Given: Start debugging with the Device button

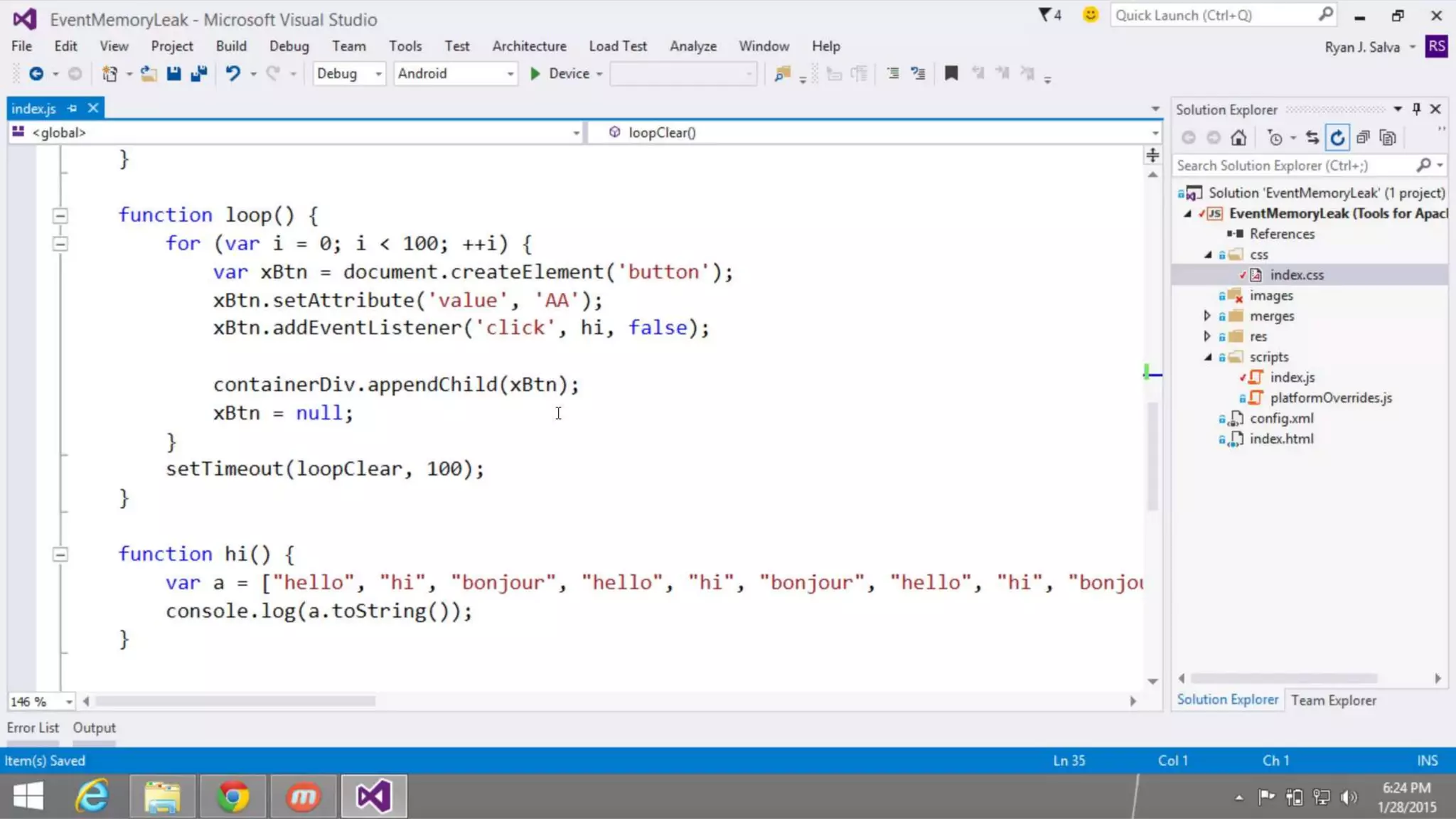Looking at the screenshot, I should pyautogui.click(x=560, y=73).
